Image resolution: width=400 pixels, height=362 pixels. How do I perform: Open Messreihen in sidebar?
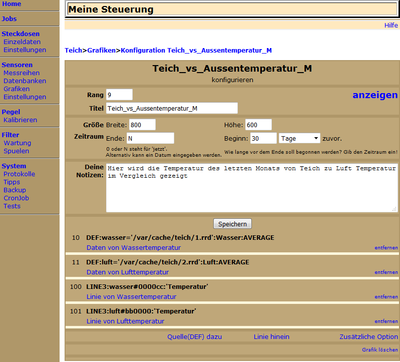point(21,73)
